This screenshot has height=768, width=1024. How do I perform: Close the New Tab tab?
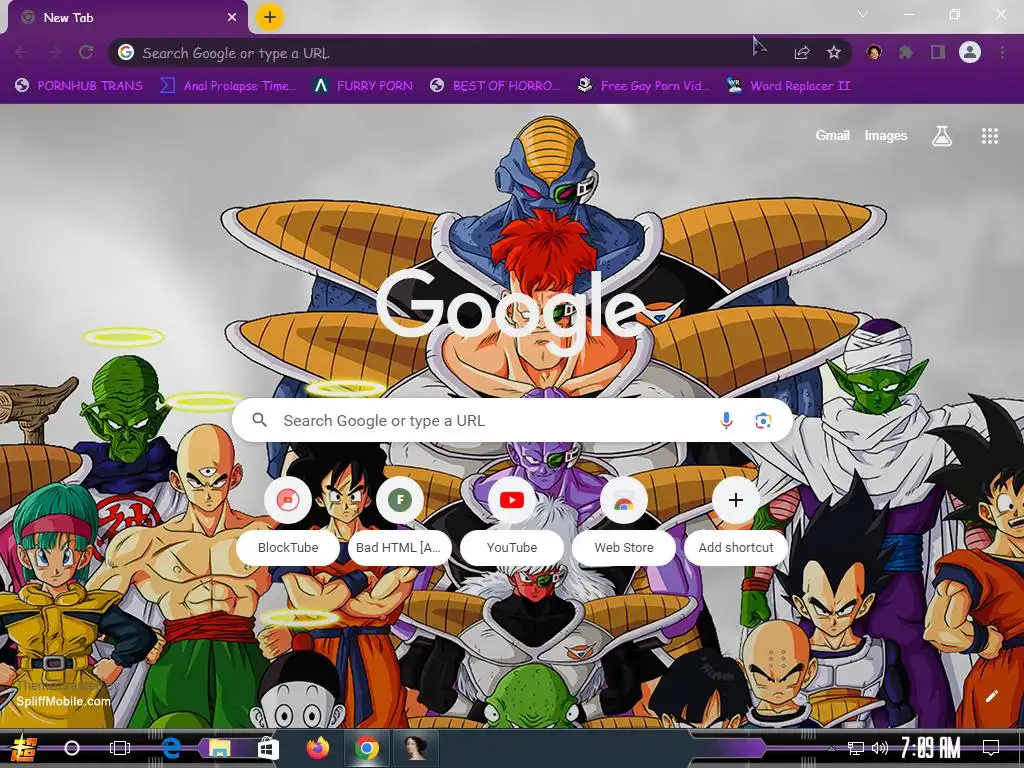tap(232, 18)
